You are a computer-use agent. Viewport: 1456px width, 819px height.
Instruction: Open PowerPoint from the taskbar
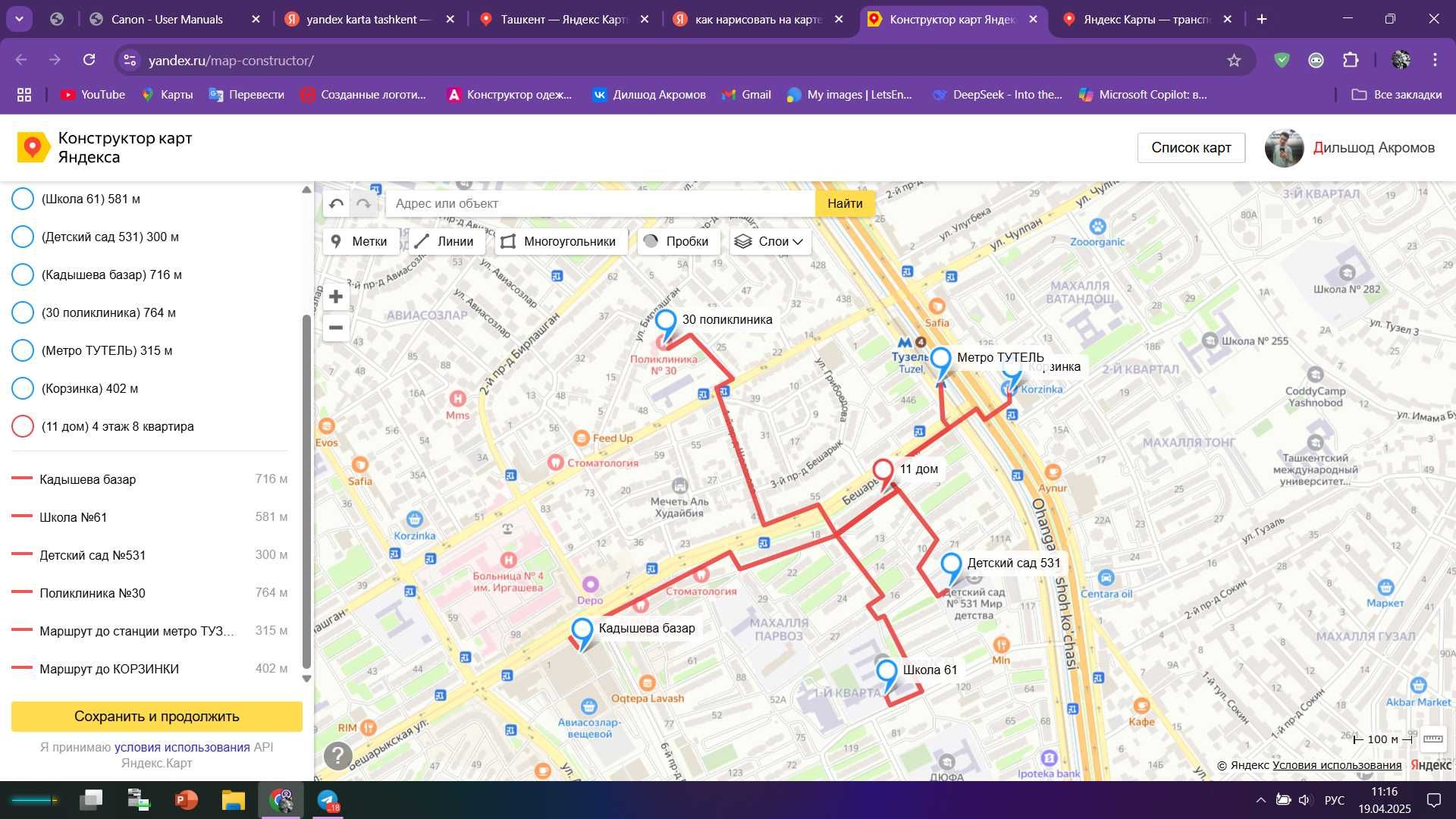[x=186, y=800]
